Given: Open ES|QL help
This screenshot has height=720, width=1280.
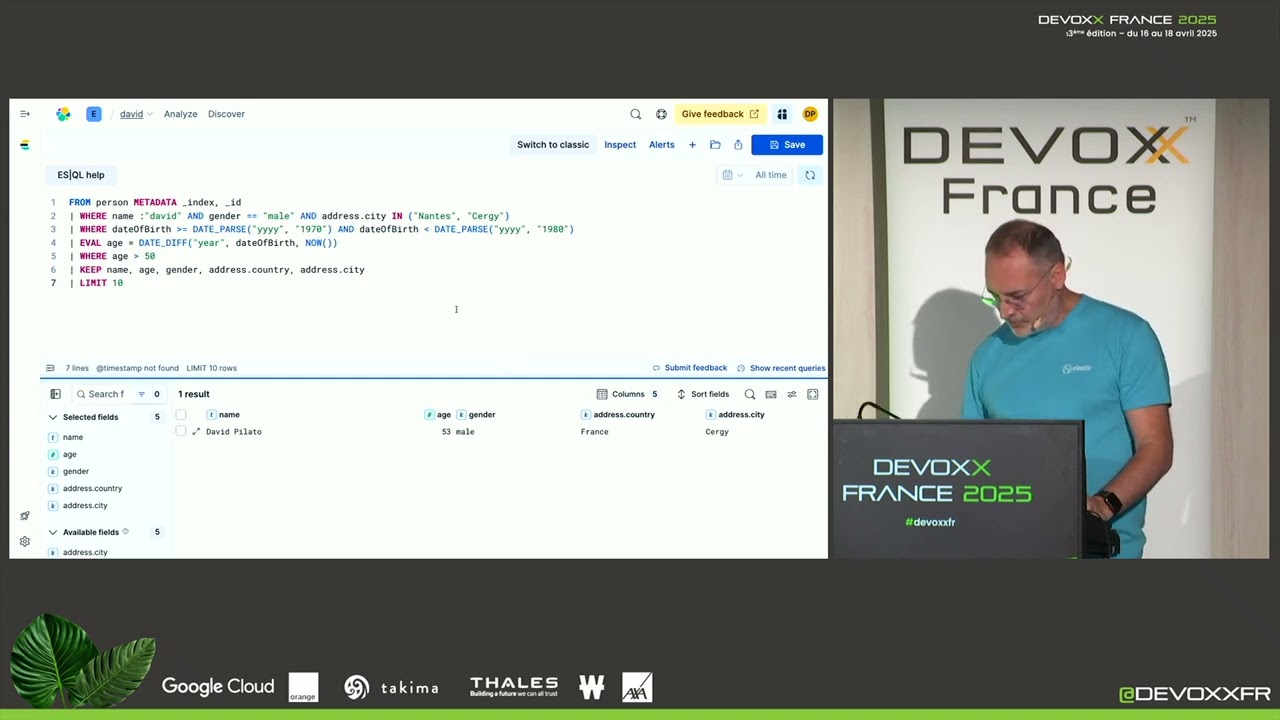Looking at the screenshot, I should 81,175.
